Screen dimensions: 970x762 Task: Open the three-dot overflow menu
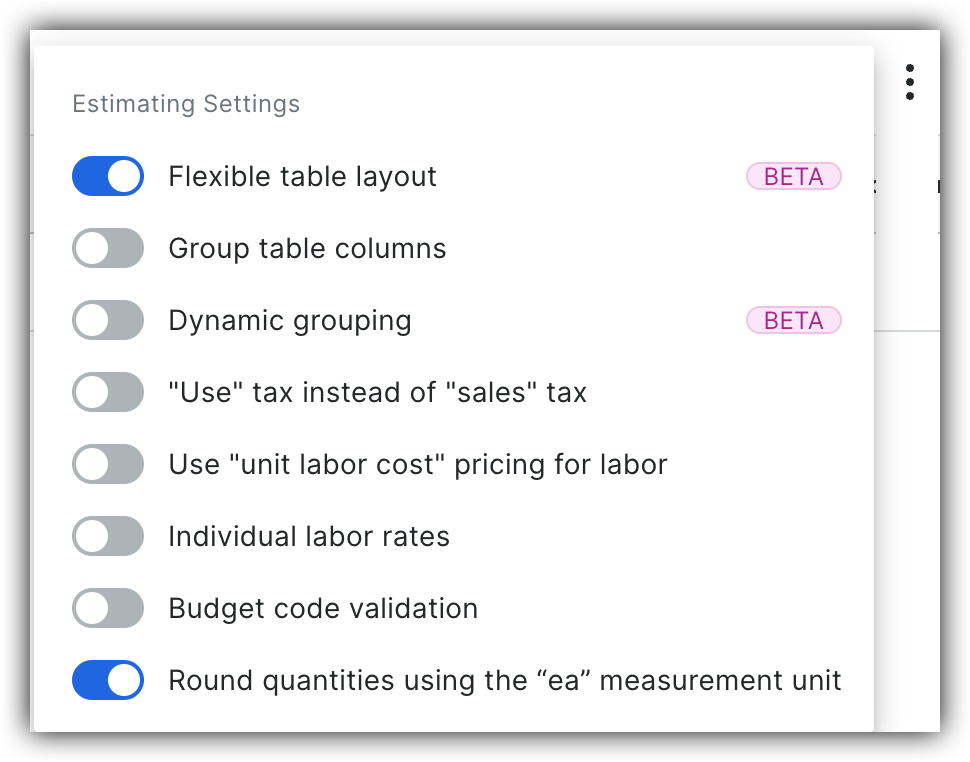point(910,82)
